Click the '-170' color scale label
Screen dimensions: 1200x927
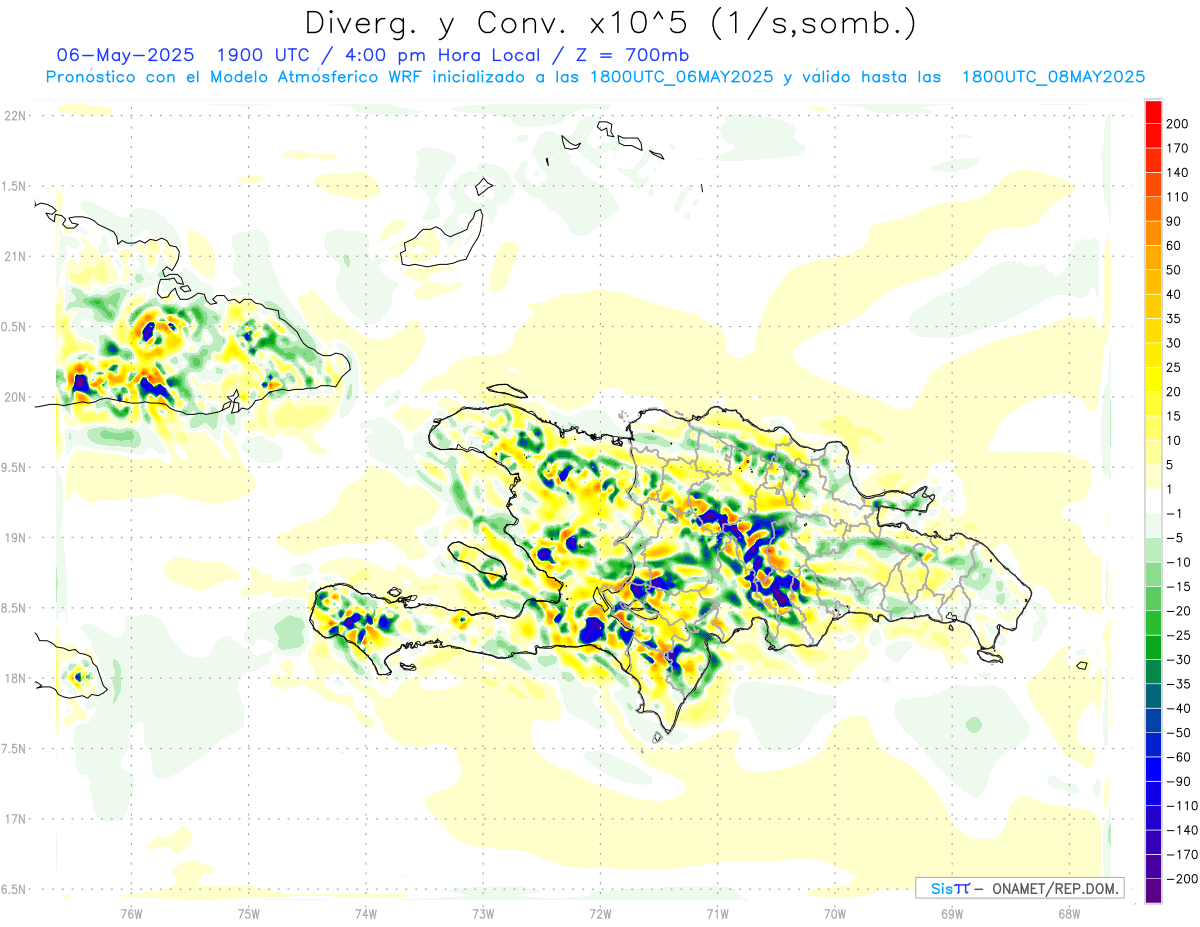pos(1182,855)
